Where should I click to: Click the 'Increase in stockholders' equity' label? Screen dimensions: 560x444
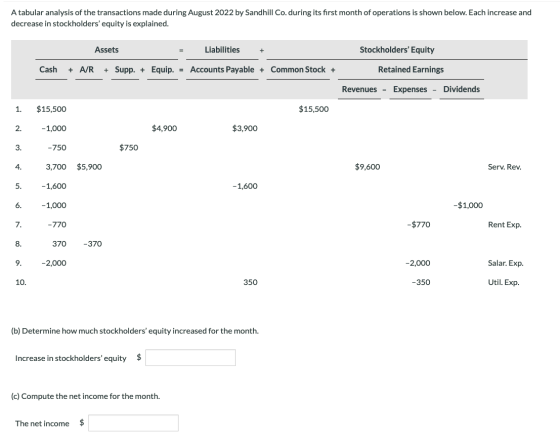[x=71, y=358]
